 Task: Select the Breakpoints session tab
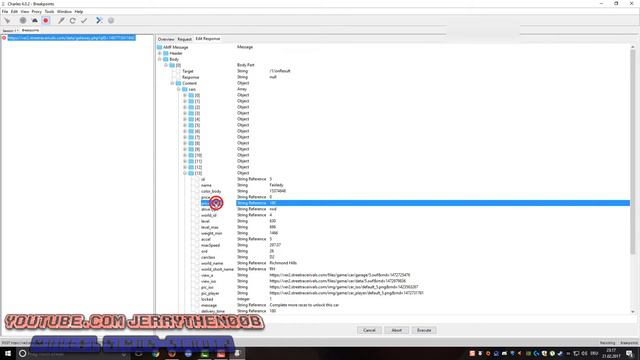click(x=30, y=30)
